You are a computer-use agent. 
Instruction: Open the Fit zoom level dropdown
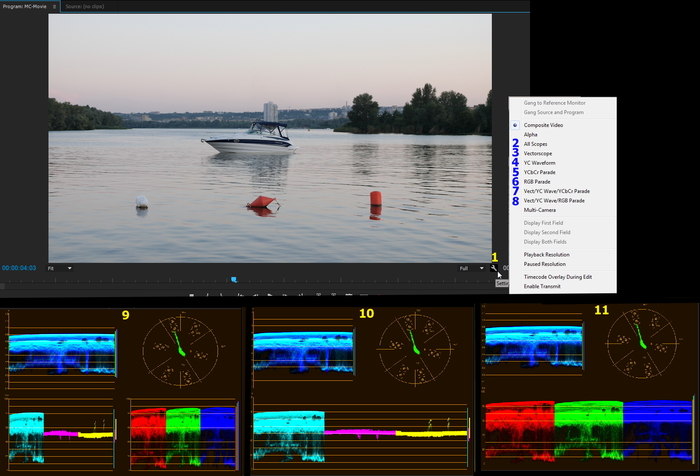pos(60,268)
